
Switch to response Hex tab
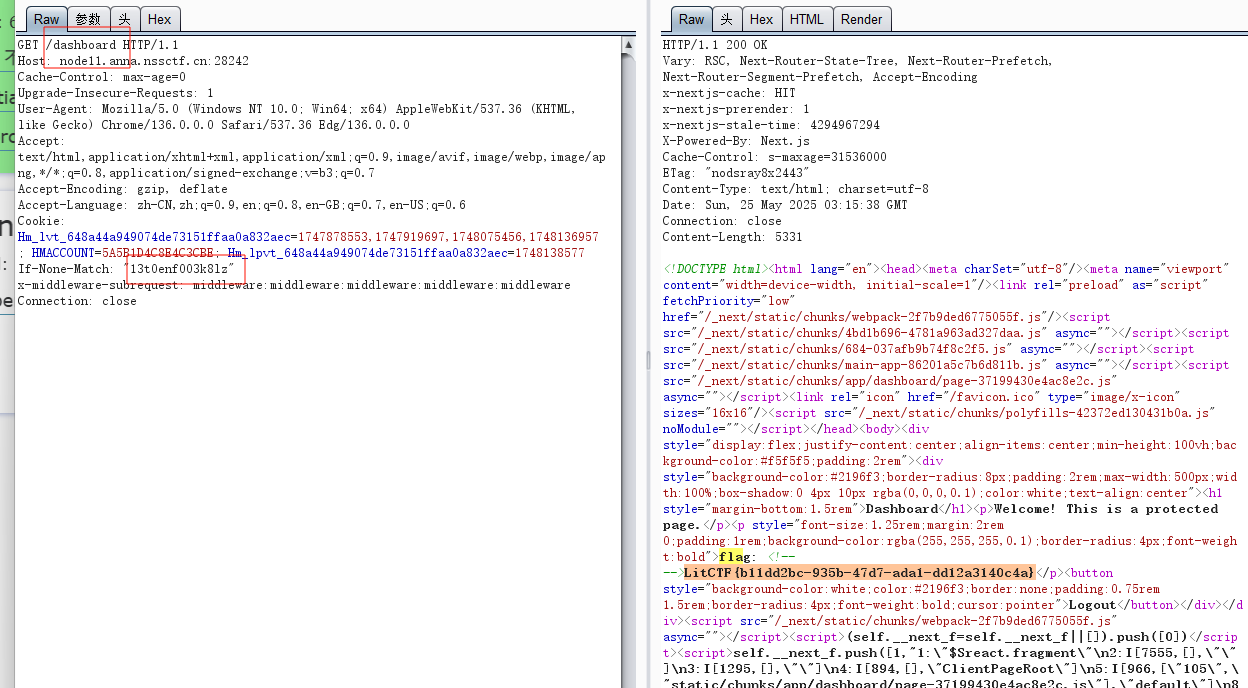762,19
